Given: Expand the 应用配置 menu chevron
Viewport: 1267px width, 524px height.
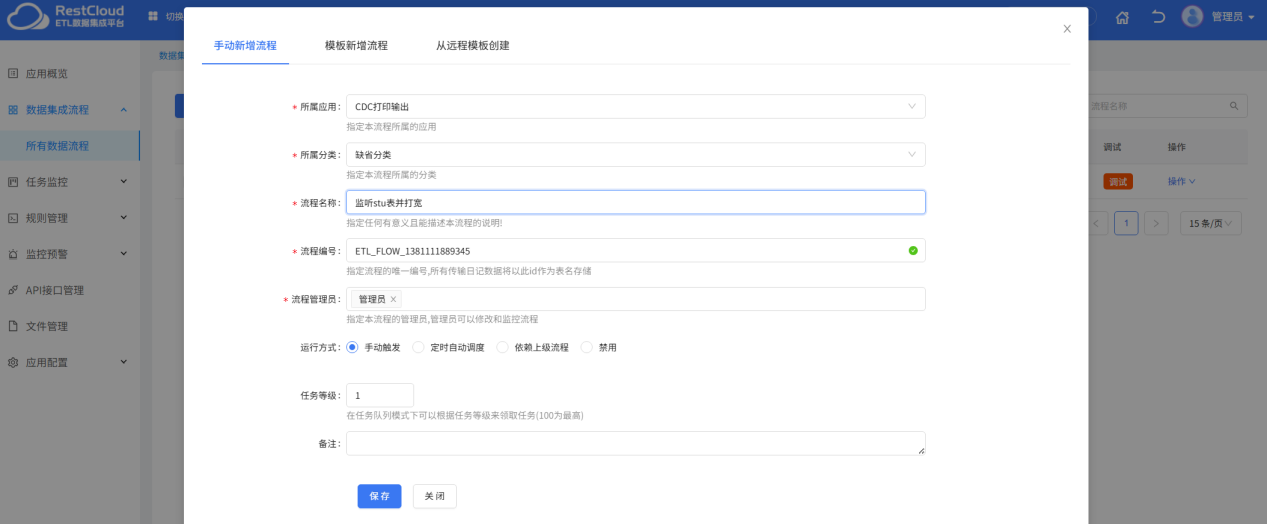Looking at the screenshot, I should 123,362.
